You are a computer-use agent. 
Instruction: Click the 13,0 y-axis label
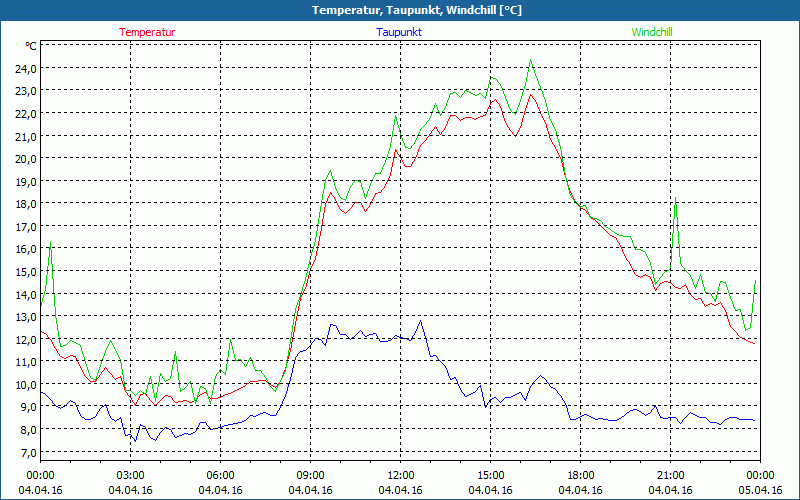pos(25,317)
